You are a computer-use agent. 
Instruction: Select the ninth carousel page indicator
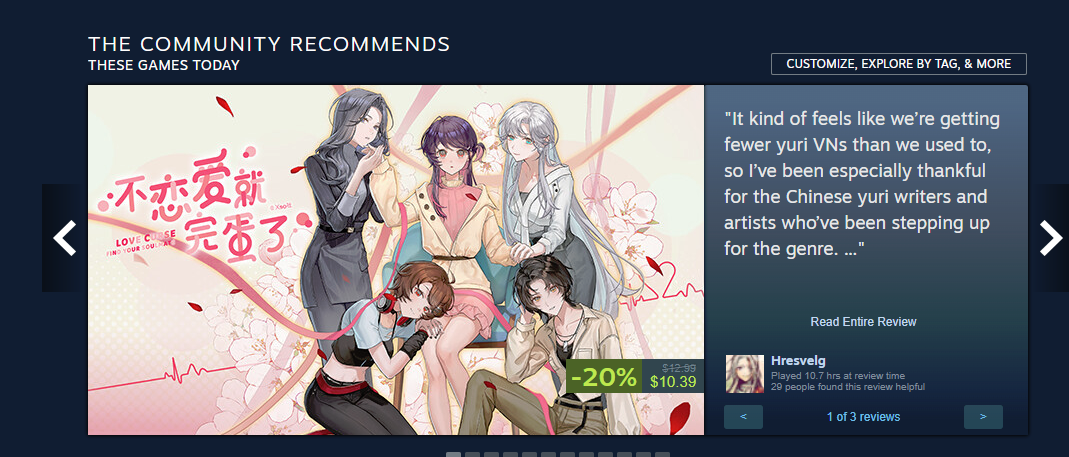pyautogui.click(x=605, y=454)
